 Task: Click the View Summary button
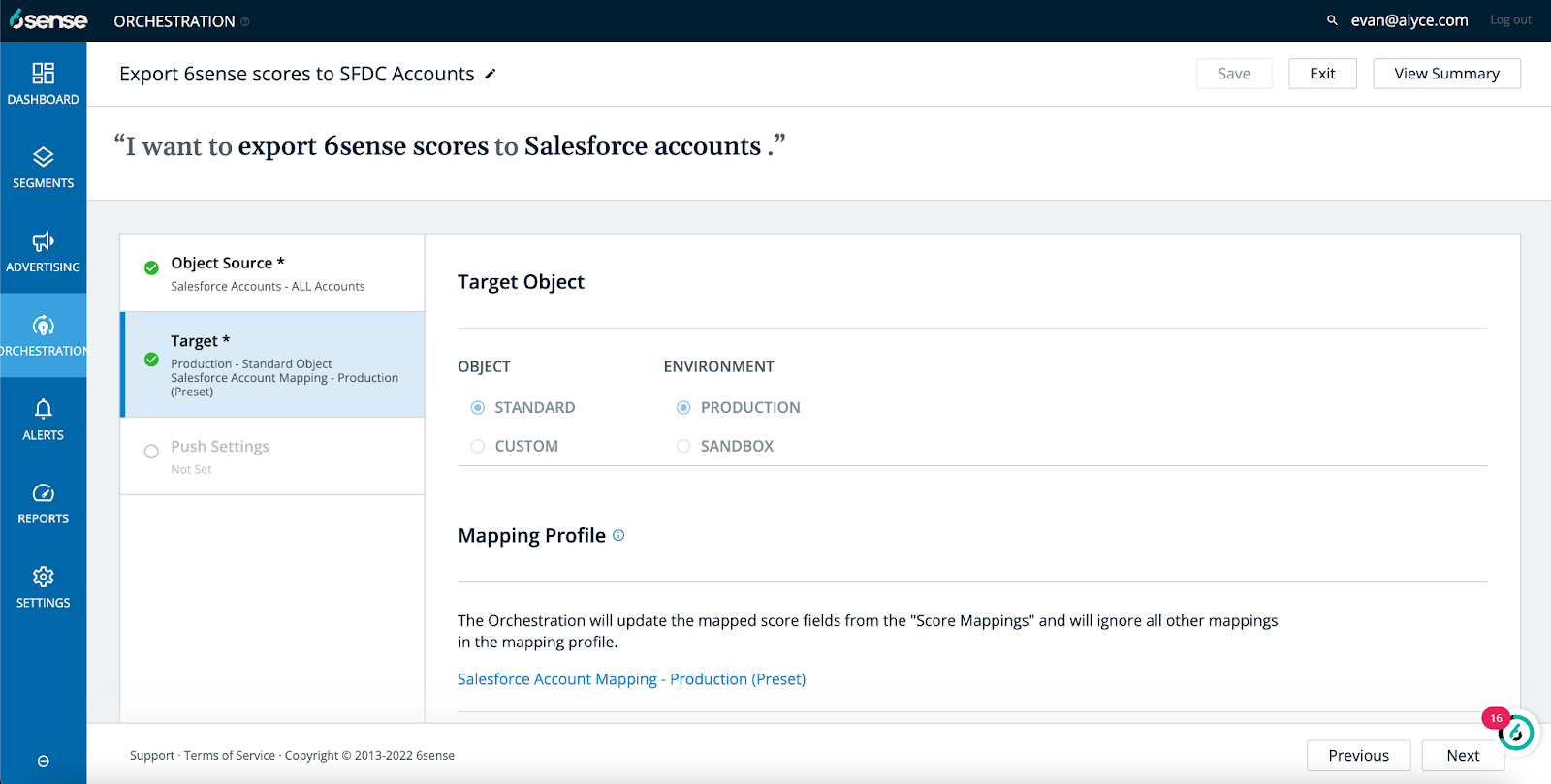click(1446, 74)
